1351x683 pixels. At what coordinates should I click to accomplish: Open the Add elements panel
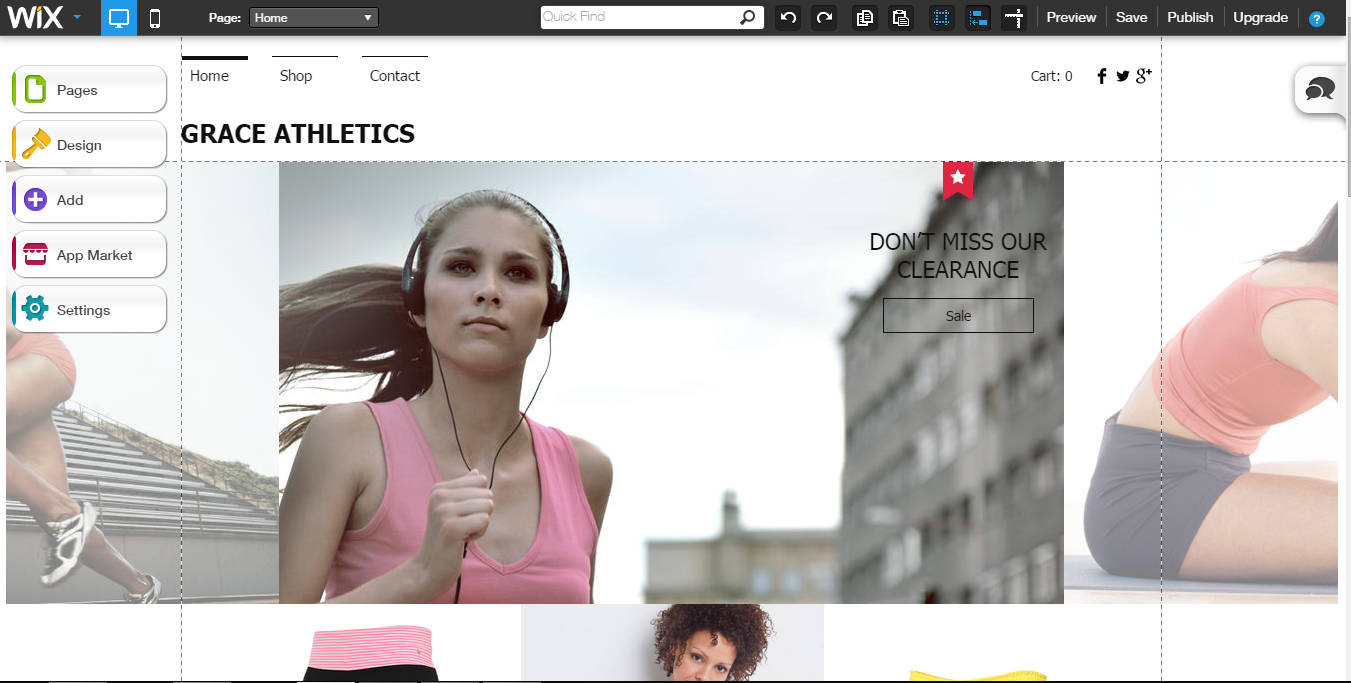tap(89, 200)
